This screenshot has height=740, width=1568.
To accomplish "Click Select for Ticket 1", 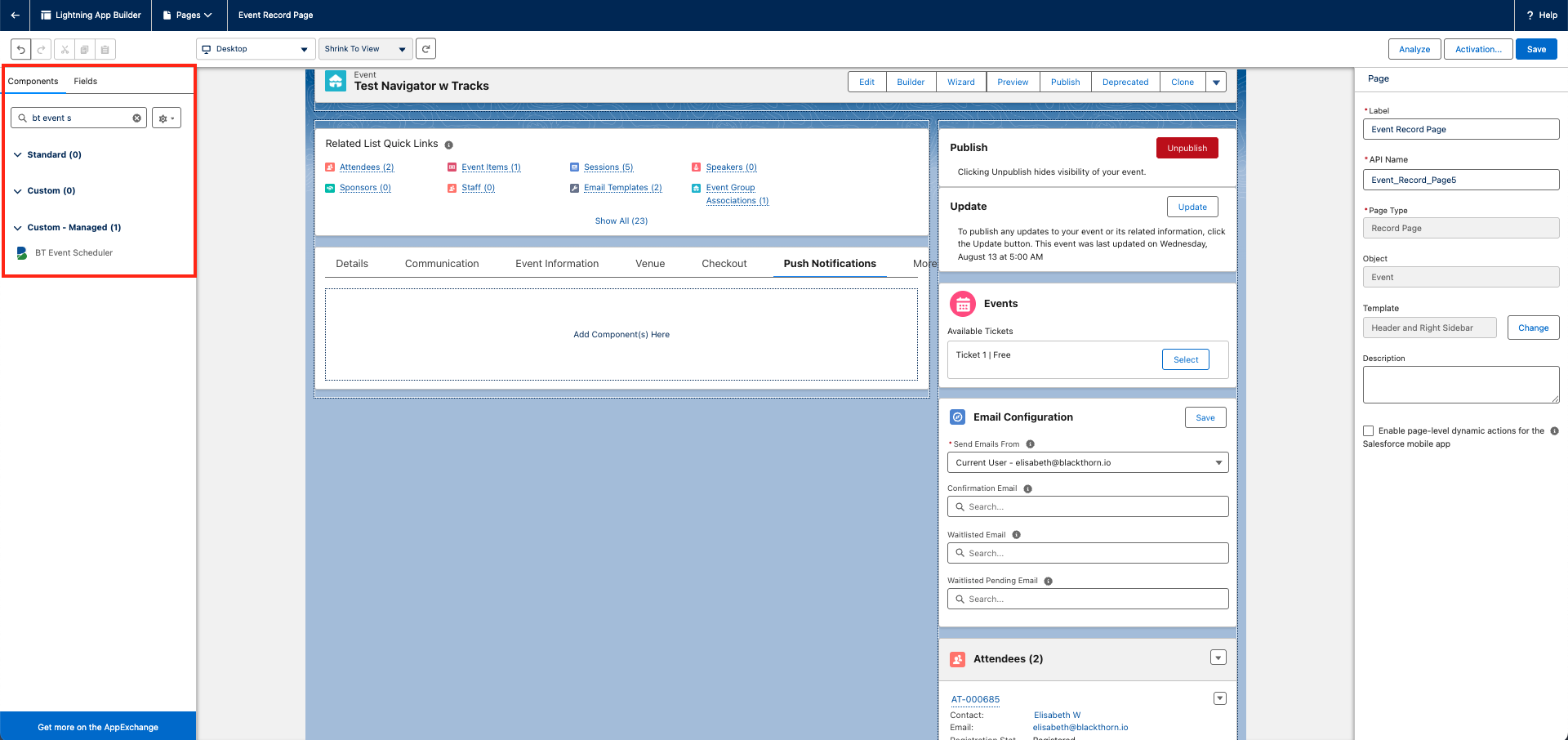I will coord(1186,359).
